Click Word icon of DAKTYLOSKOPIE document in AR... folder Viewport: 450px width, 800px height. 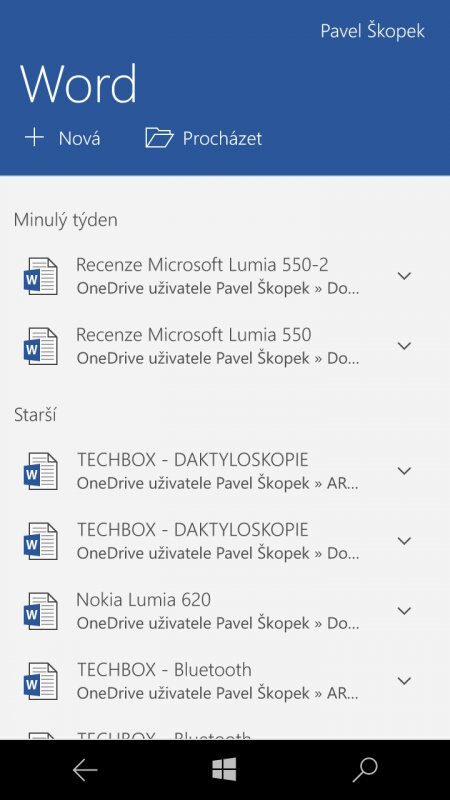(x=41, y=471)
